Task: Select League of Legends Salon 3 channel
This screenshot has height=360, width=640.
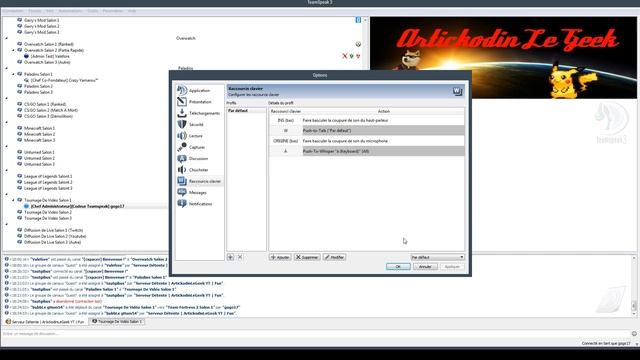Action: pyautogui.click(x=48, y=188)
